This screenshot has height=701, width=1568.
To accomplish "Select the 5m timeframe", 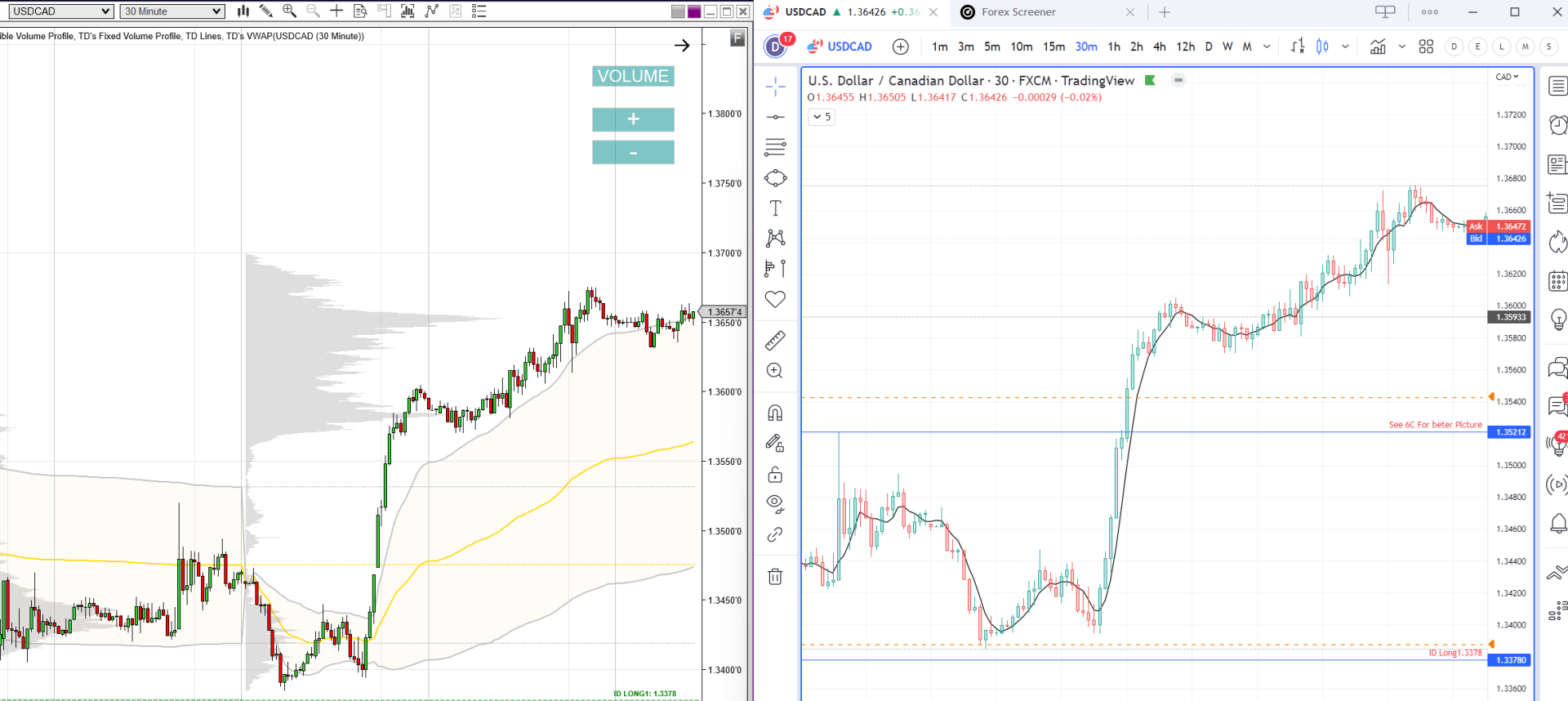I will click(992, 47).
